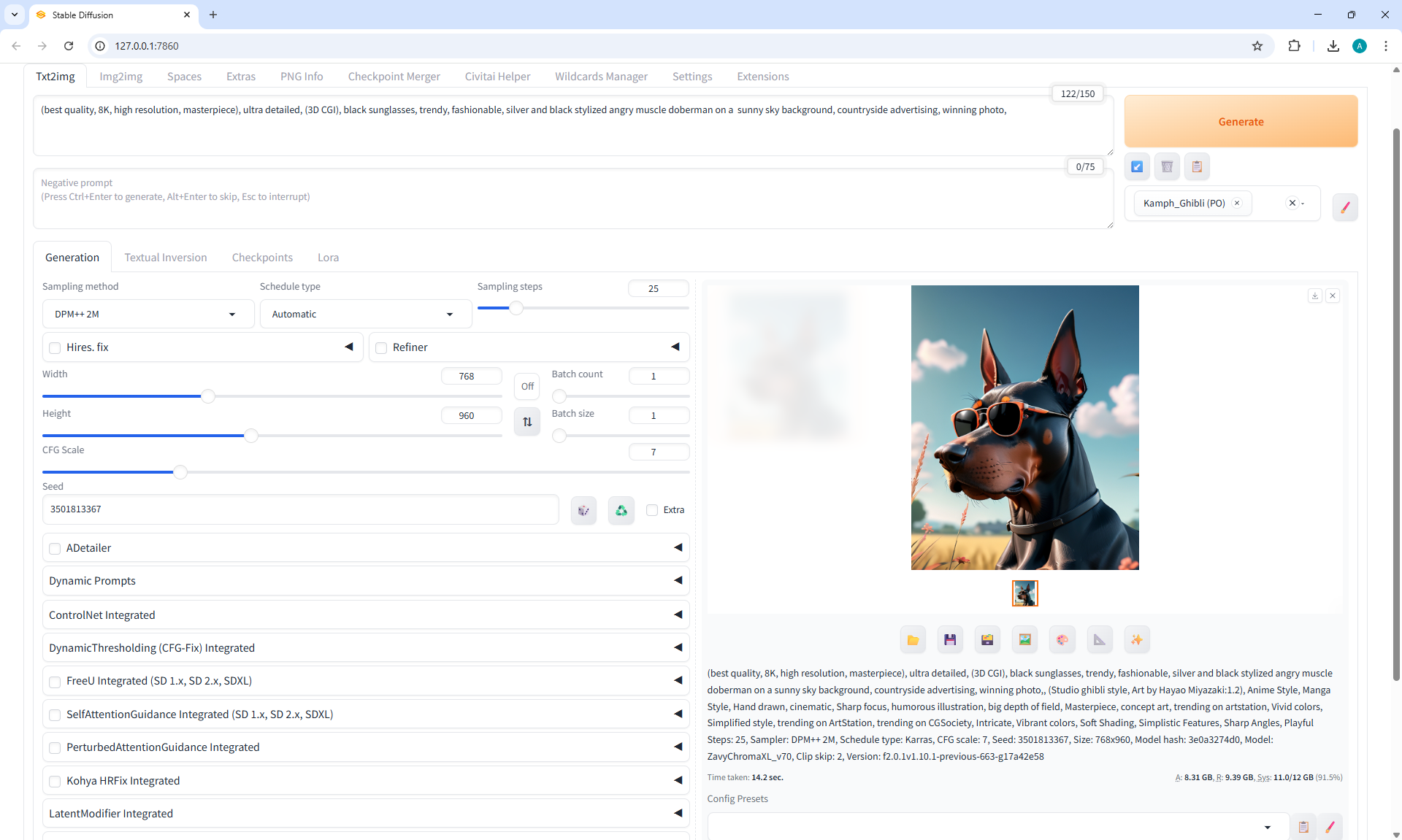Click the dice random seed button
This screenshot has width=1402, height=840.
pos(583,510)
